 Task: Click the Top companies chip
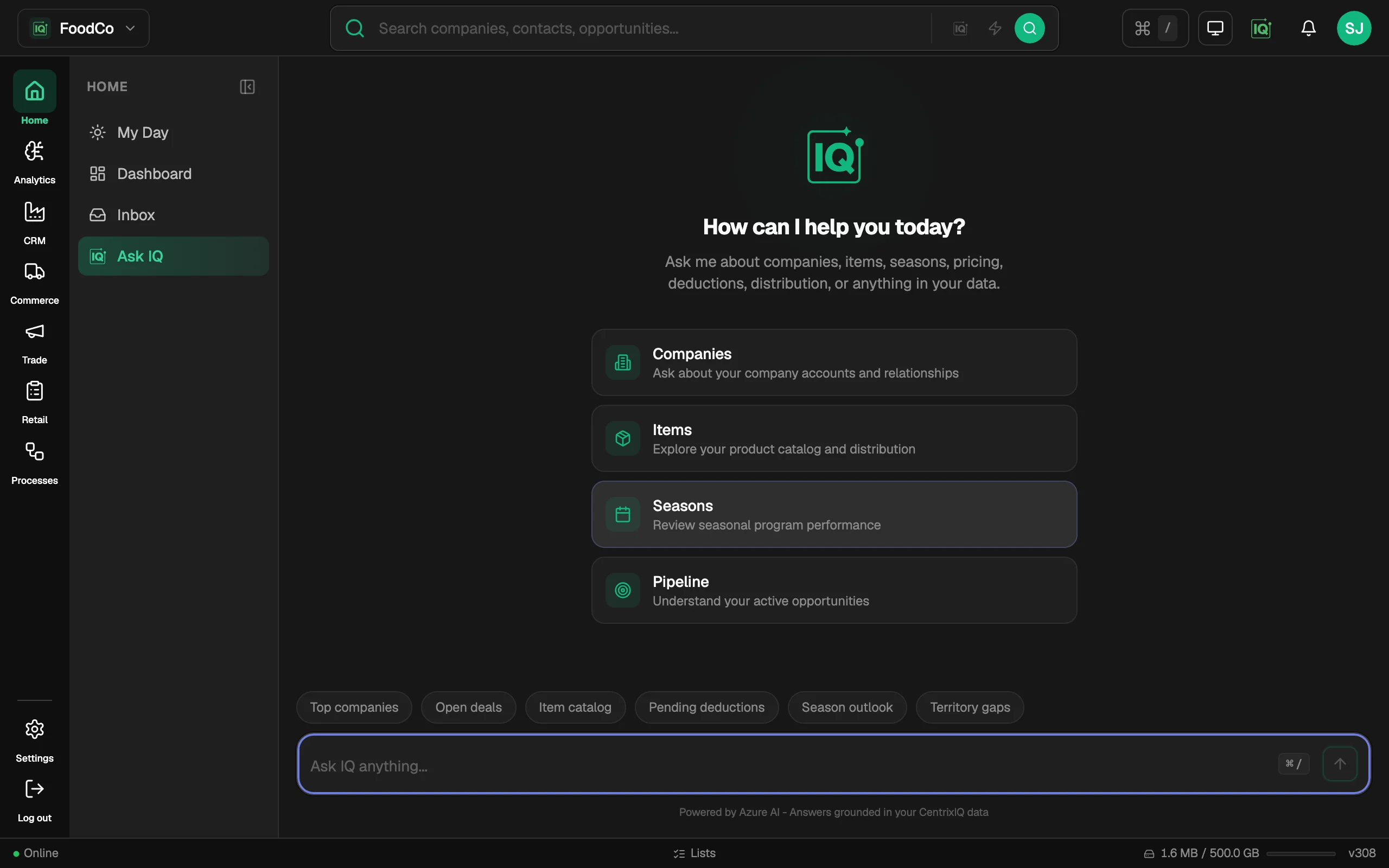[x=354, y=707]
